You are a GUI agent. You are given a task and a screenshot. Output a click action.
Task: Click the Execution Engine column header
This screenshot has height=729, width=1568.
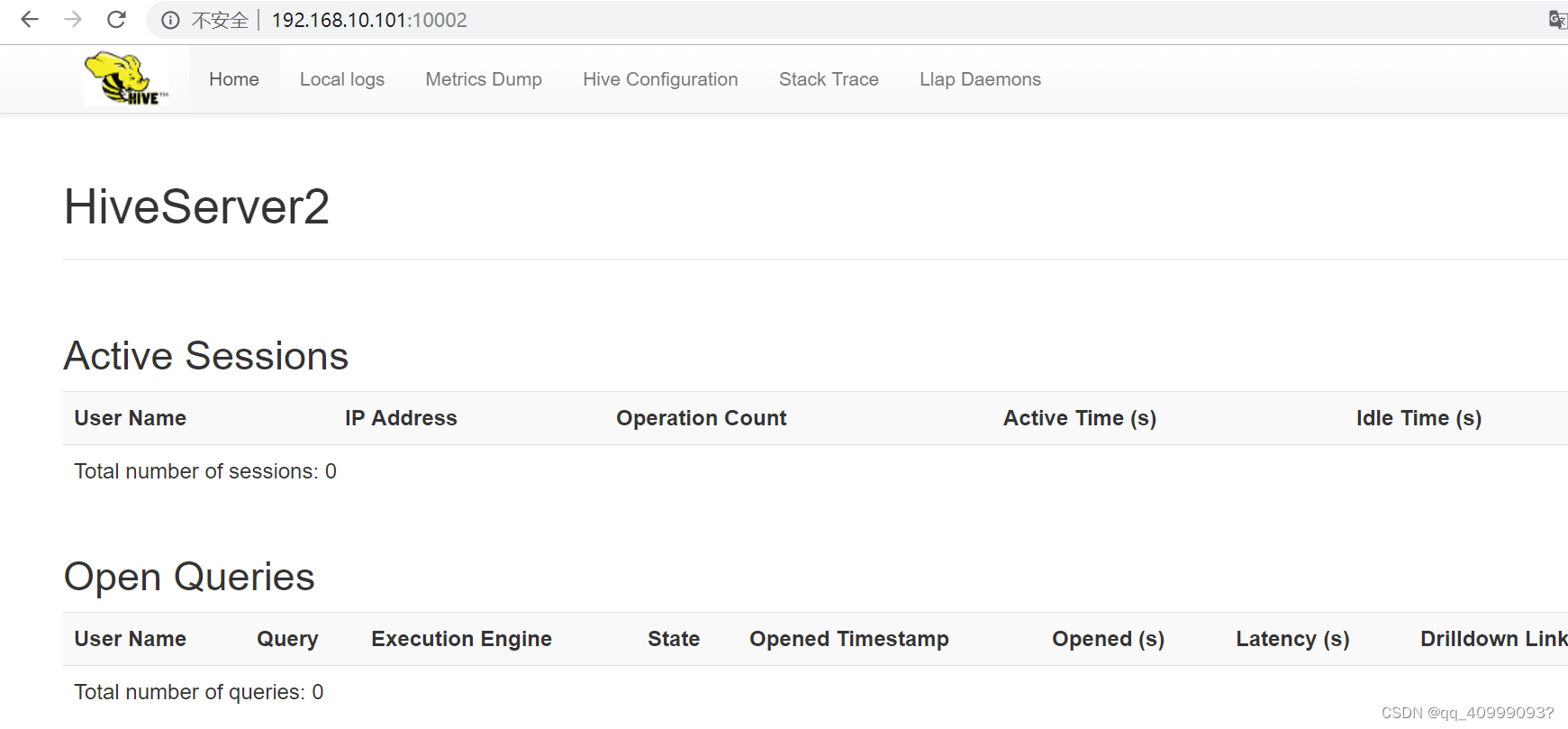tap(461, 639)
